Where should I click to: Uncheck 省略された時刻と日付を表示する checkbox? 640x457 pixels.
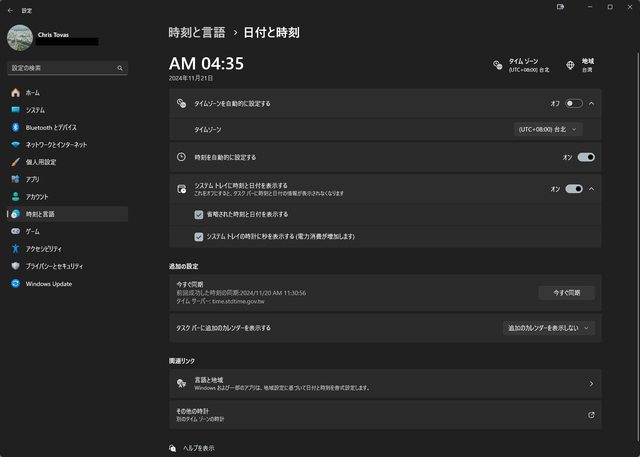[199, 214]
